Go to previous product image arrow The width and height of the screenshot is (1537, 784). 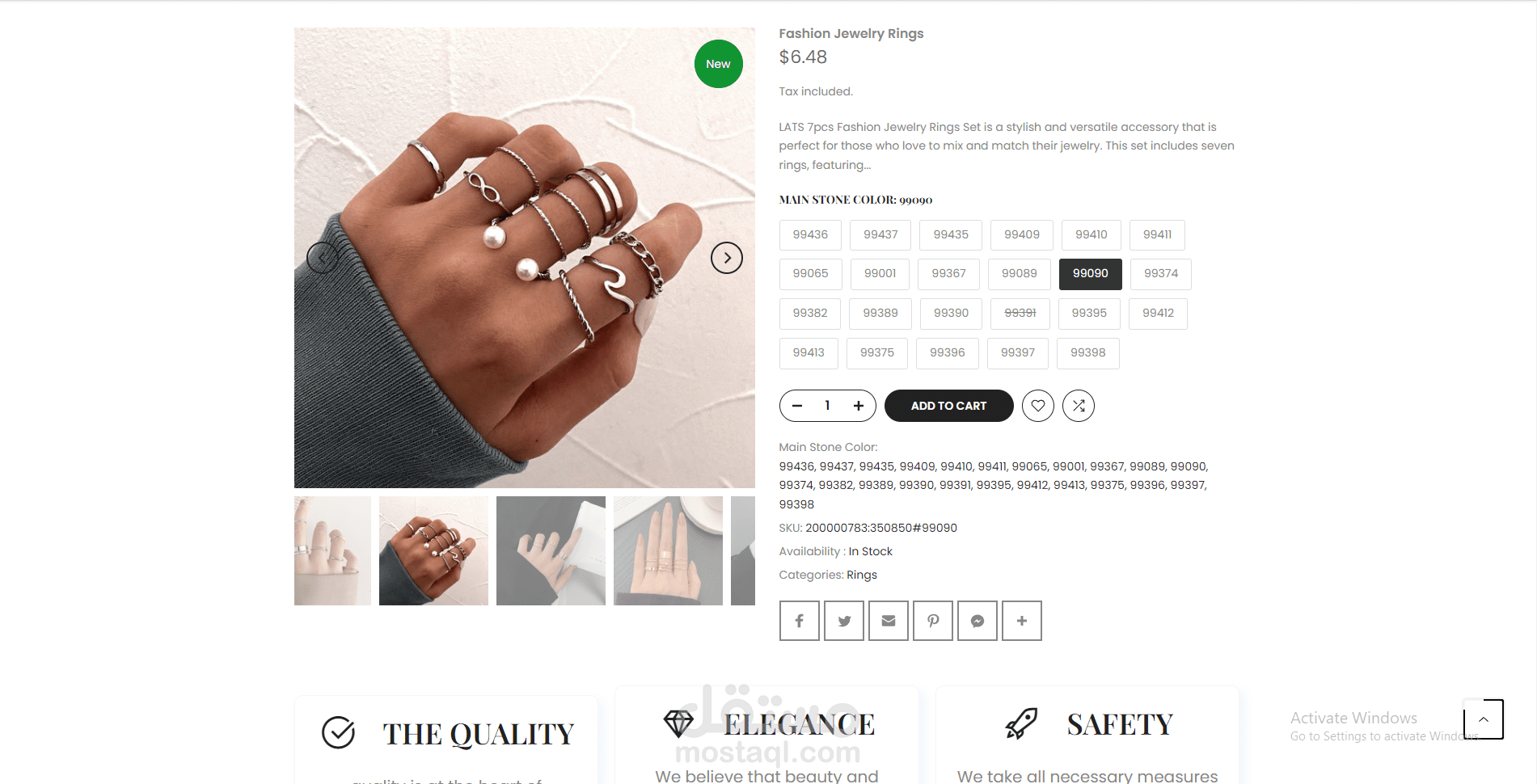click(322, 258)
